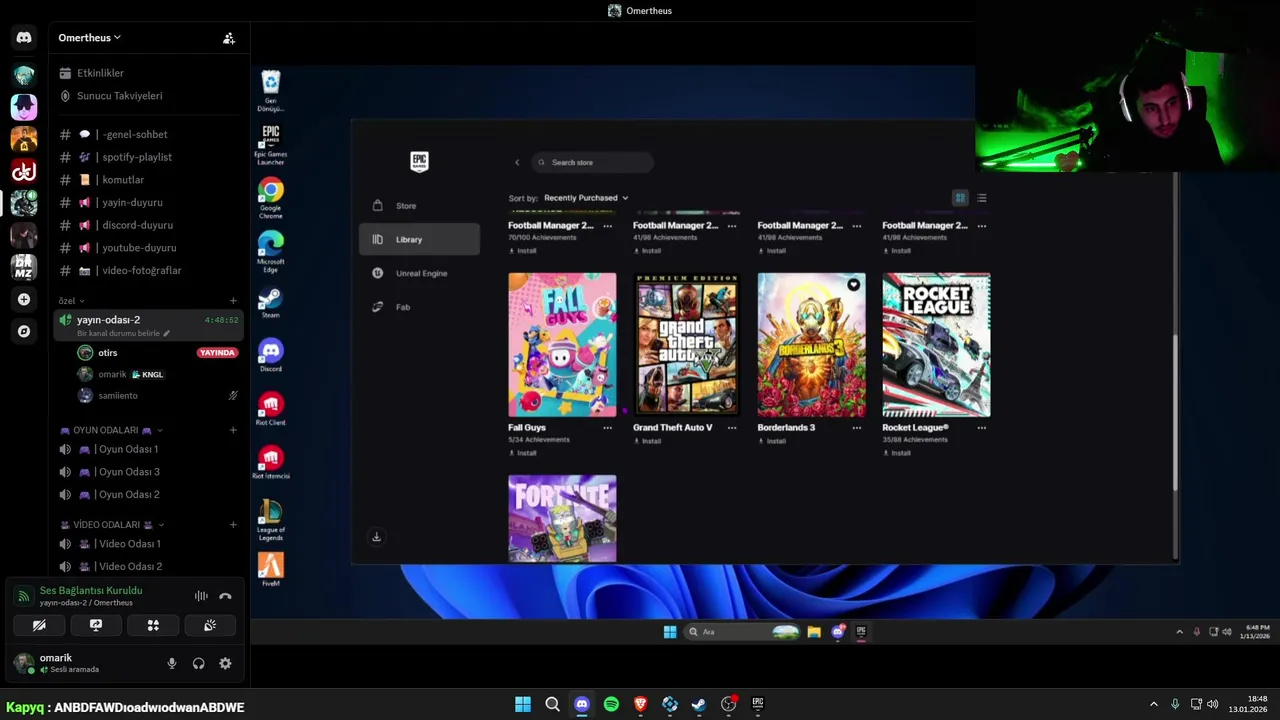
Task: Click Epic launcher back arrow
Action: coord(517,162)
